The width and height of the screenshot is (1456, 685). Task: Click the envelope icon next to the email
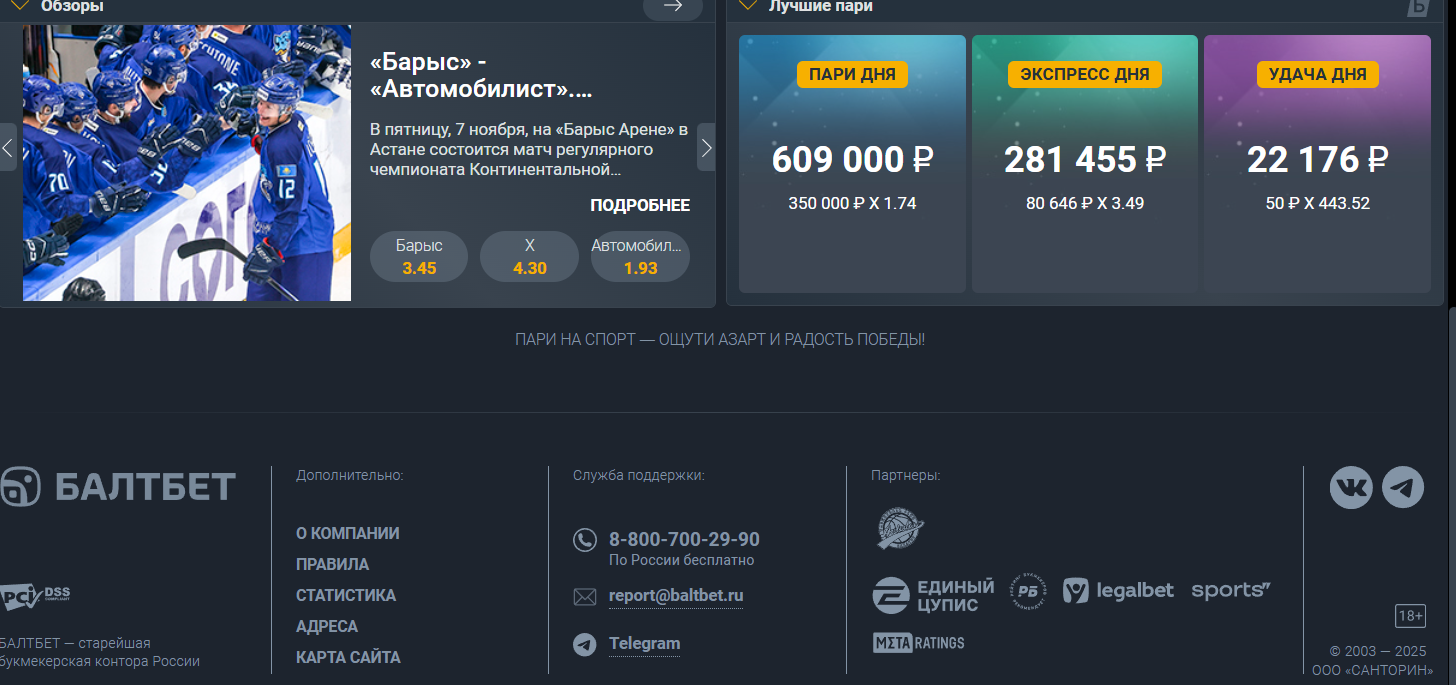click(585, 596)
